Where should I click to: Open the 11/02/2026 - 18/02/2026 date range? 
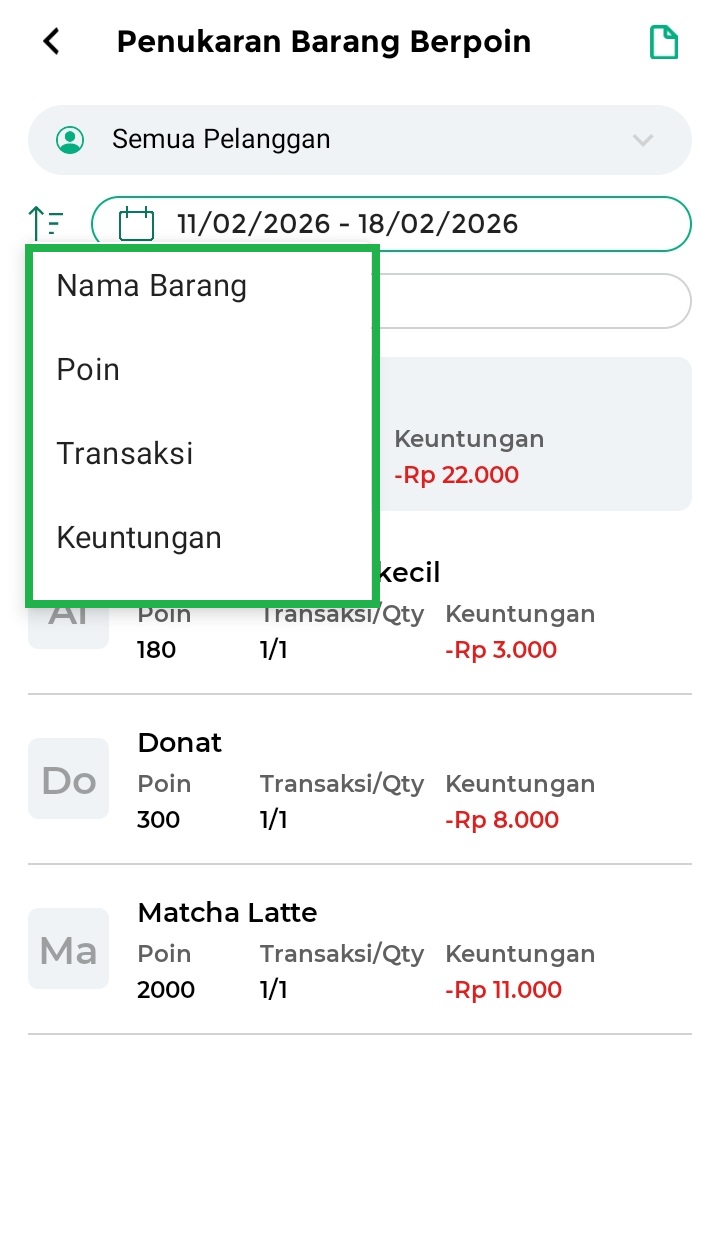tap(390, 223)
